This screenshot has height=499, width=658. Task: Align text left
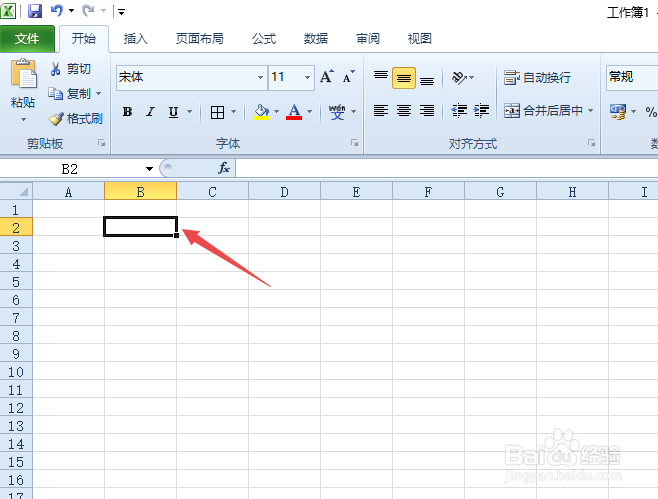(381, 111)
